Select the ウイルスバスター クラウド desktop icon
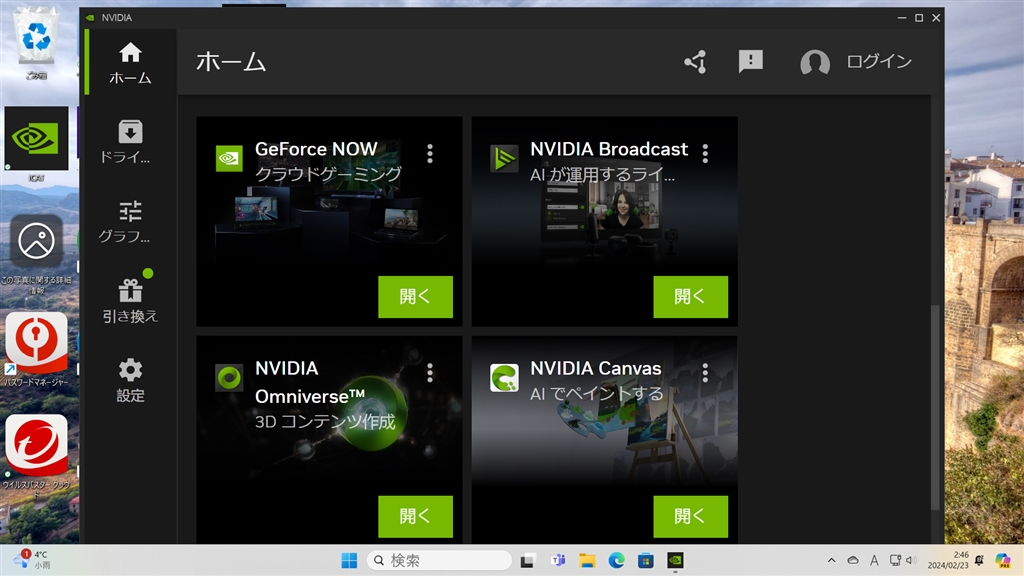This screenshot has height=576, width=1024. click(x=37, y=456)
